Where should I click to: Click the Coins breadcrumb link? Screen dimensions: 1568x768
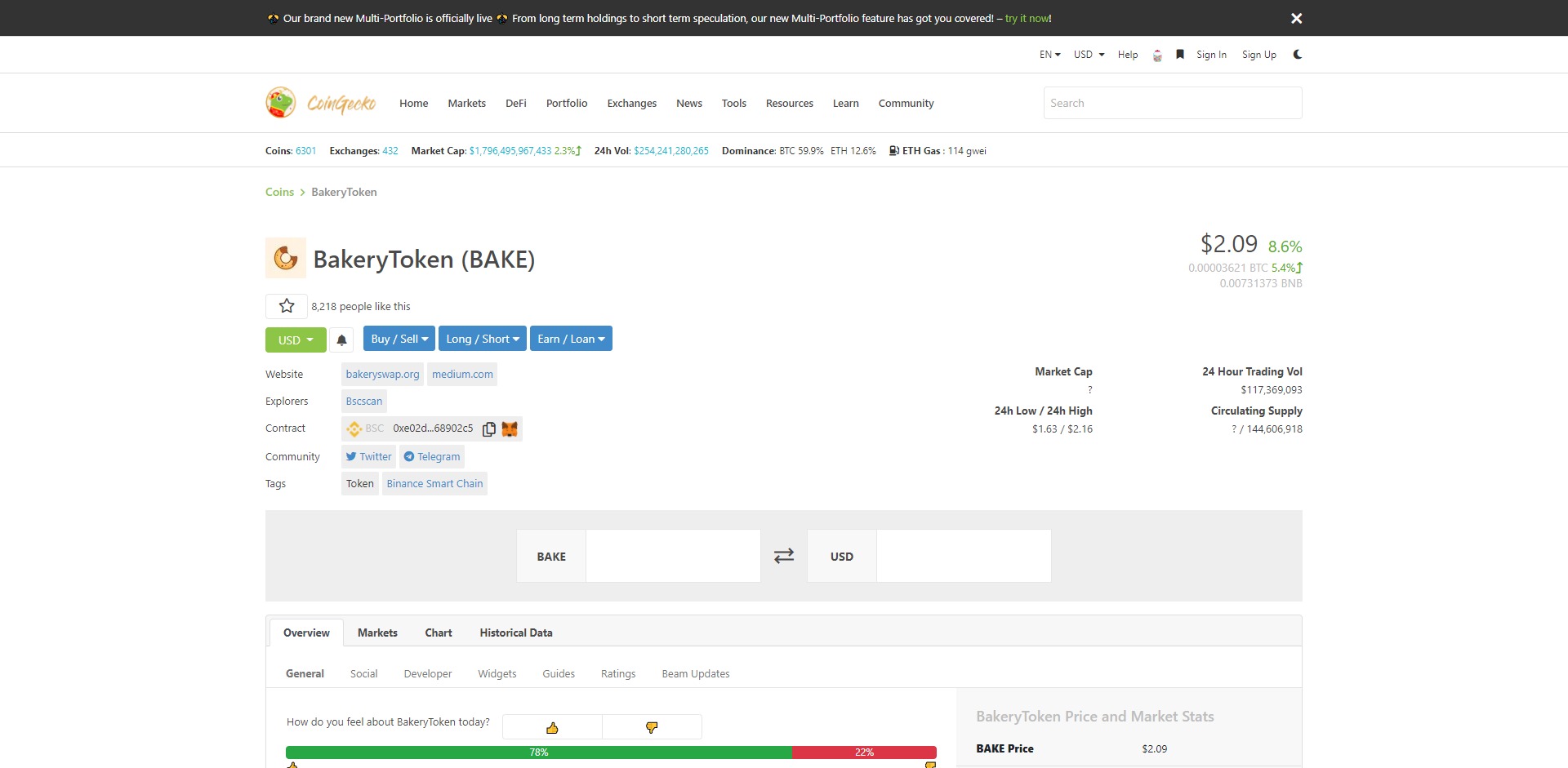(x=279, y=192)
